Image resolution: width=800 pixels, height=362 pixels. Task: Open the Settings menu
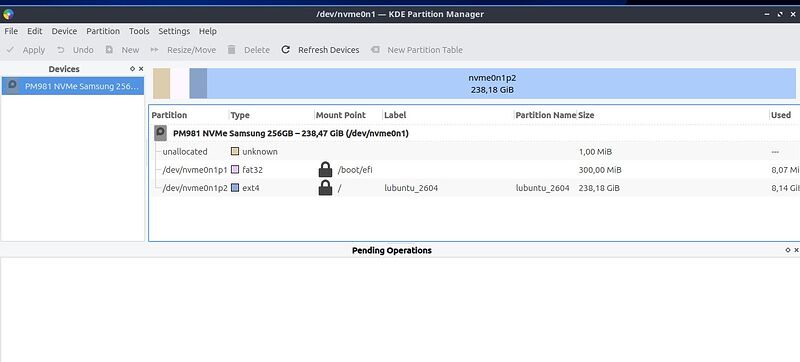click(174, 31)
